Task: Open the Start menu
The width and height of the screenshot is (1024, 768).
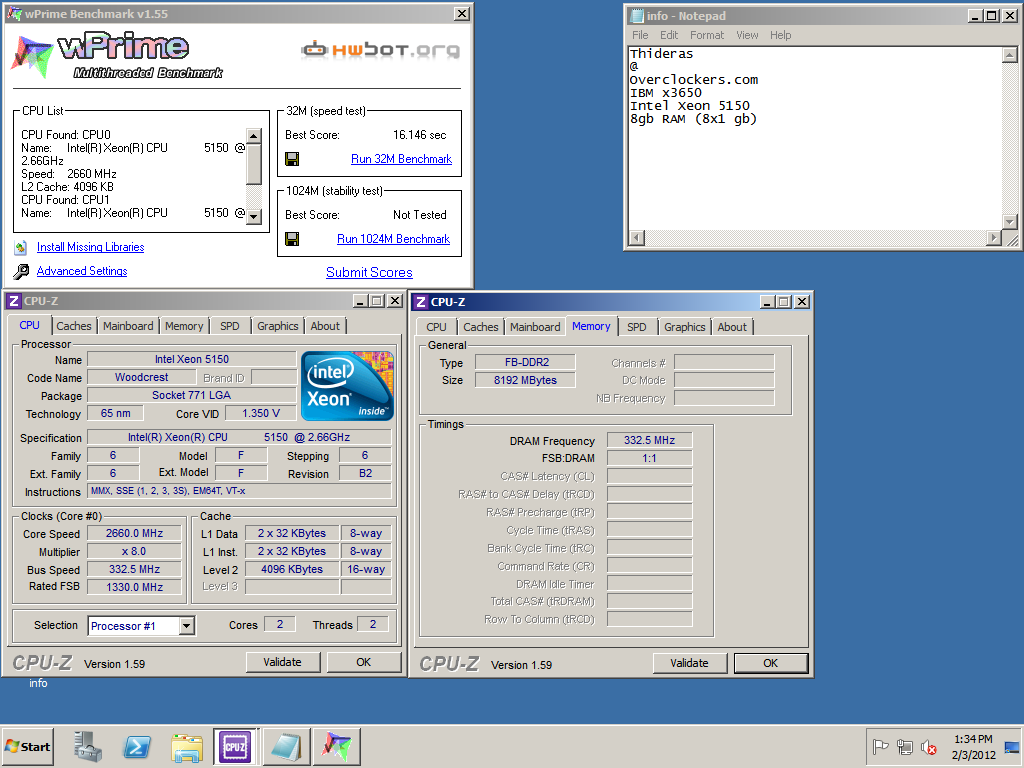Action: [27, 746]
